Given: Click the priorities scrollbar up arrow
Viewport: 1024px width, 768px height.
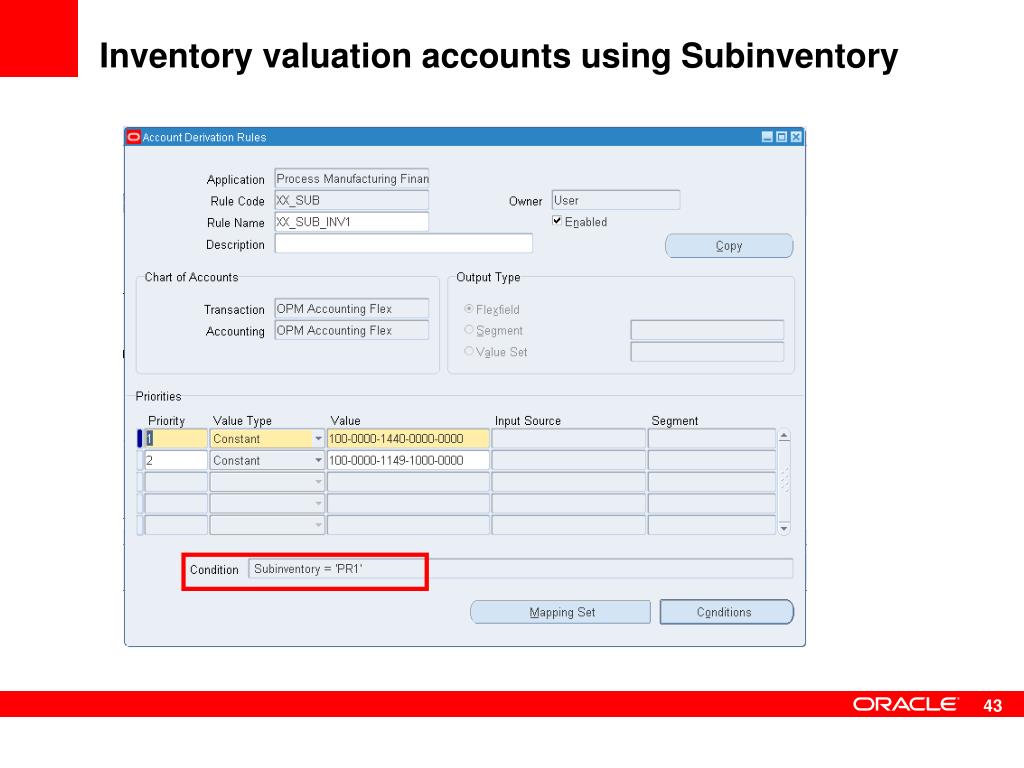Looking at the screenshot, I should click(x=784, y=436).
